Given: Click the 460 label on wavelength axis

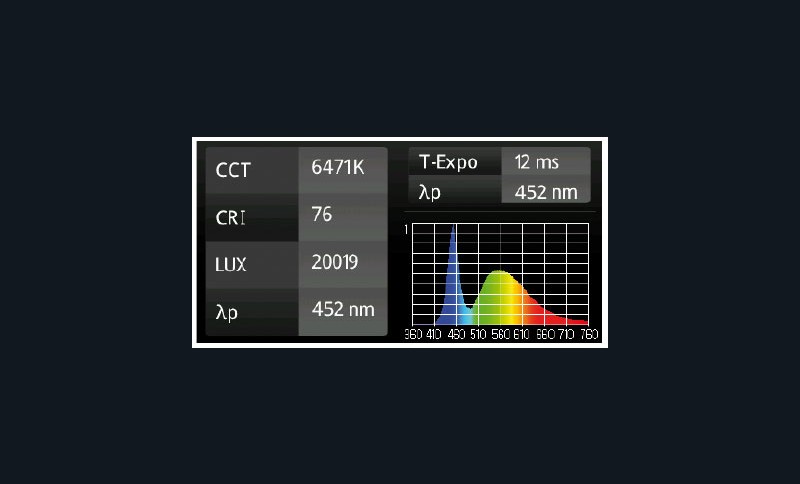Looking at the screenshot, I should pyautogui.click(x=457, y=335).
